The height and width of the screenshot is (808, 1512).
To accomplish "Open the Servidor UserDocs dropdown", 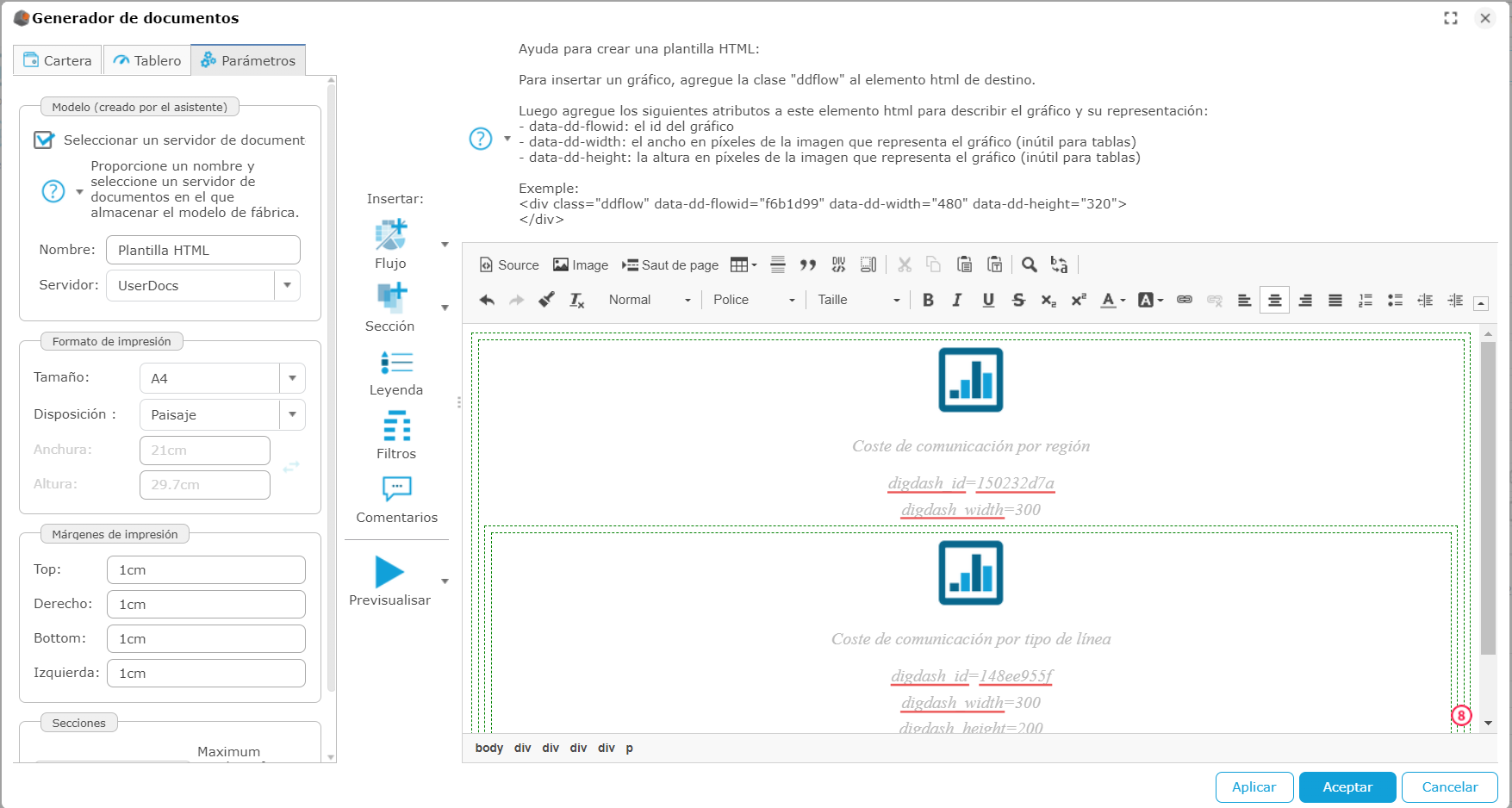I will 287,285.
